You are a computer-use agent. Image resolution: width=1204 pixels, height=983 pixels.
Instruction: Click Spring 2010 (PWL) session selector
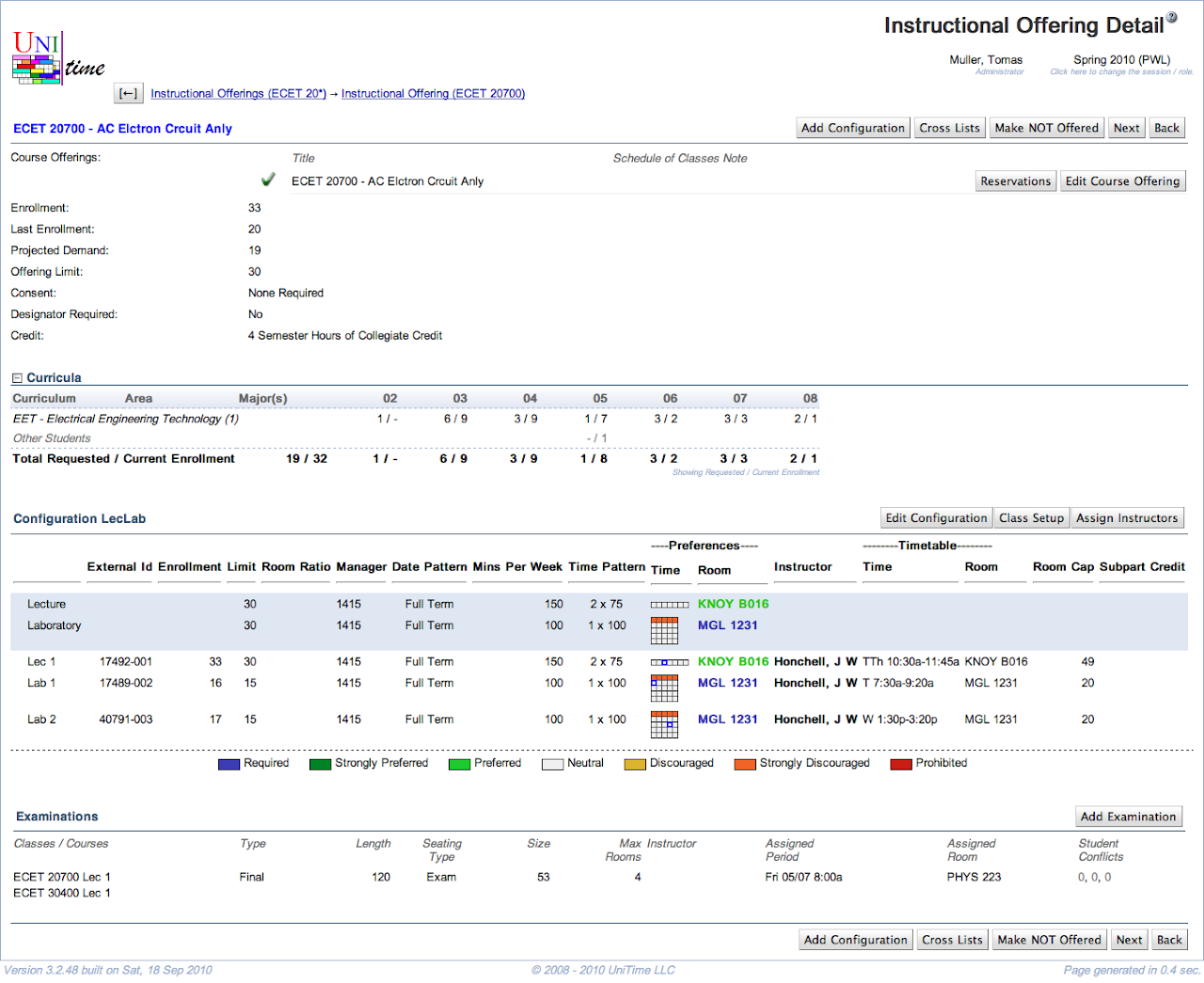pos(1121,60)
